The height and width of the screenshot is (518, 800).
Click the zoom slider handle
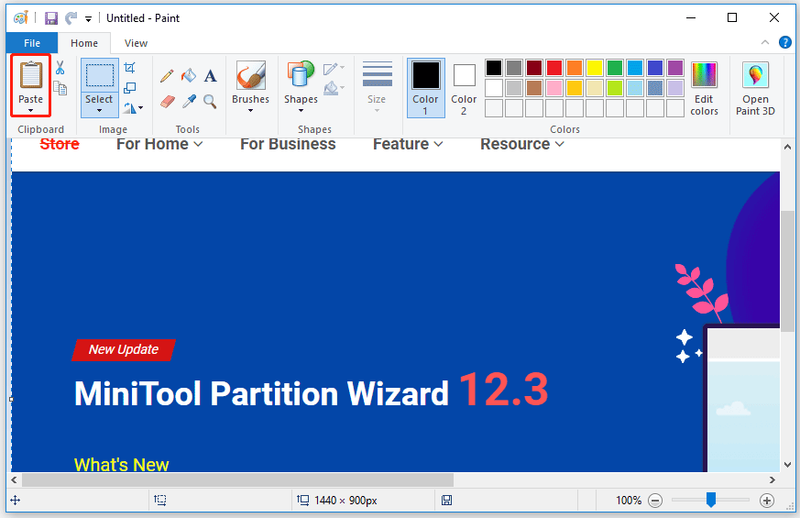click(x=711, y=500)
